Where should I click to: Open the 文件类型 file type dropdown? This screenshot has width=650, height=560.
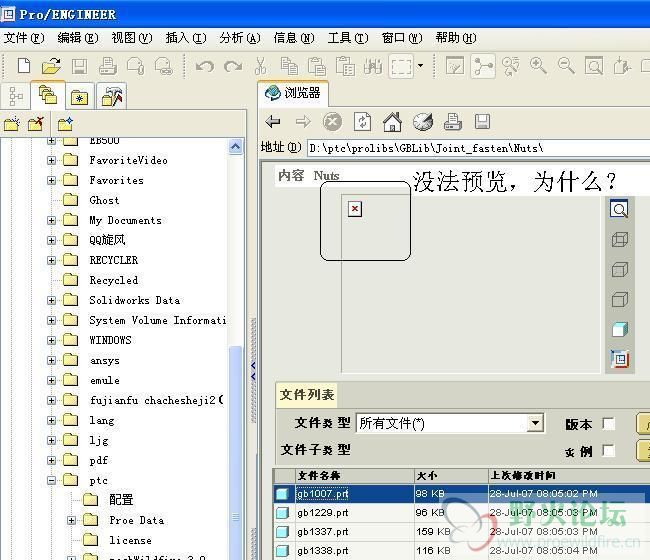point(535,423)
